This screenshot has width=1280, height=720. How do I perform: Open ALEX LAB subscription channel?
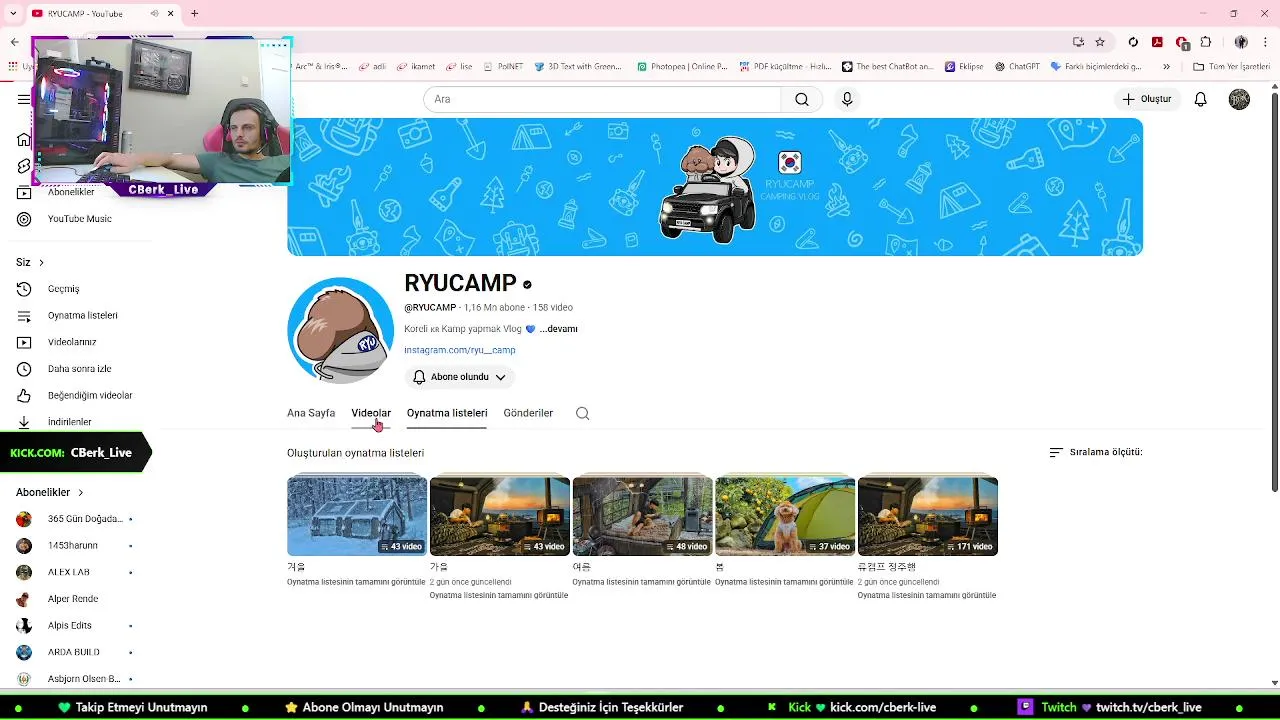(75, 573)
